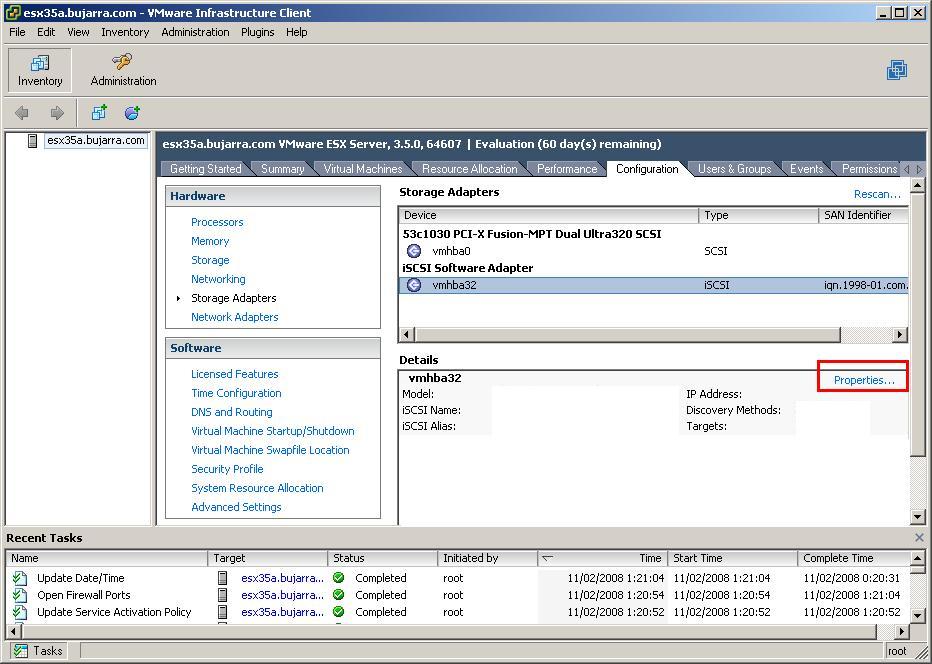Screen dimensions: 932x664
Task: Click the Rescan link
Action: click(877, 194)
